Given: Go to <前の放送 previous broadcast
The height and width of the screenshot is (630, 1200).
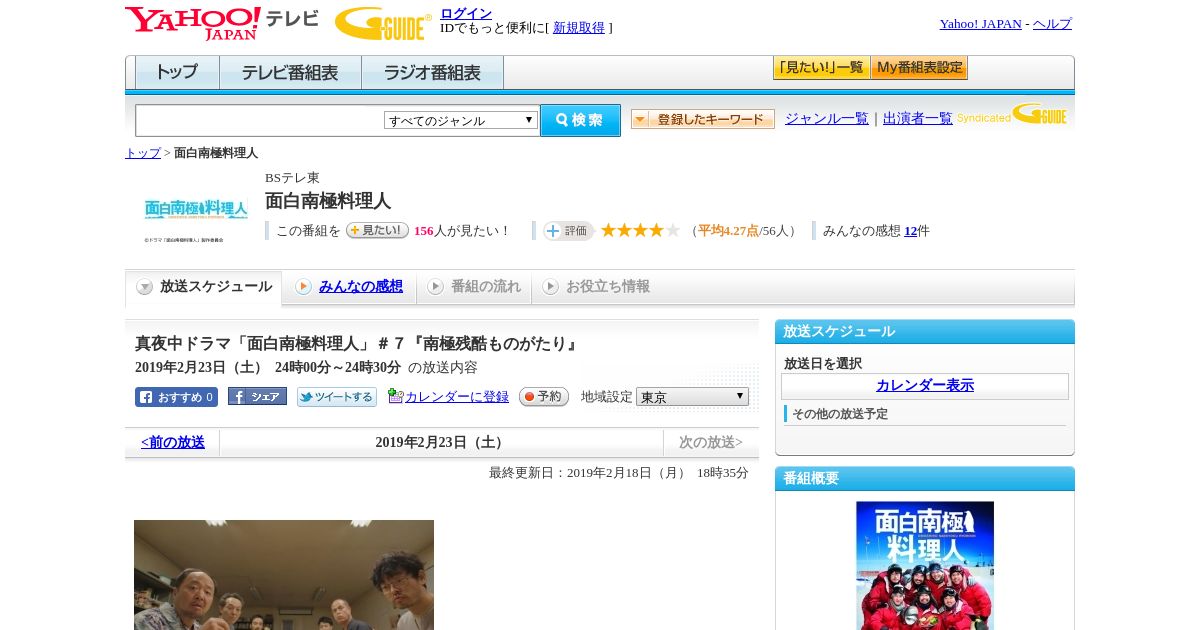Looking at the screenshot, I should (173, 442).
